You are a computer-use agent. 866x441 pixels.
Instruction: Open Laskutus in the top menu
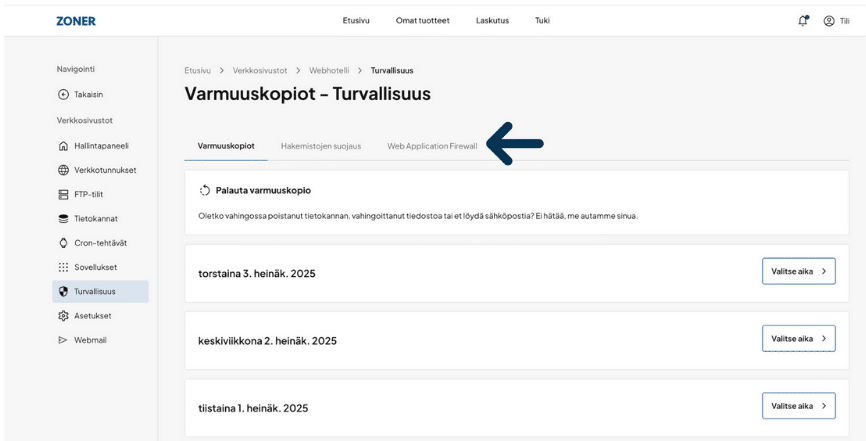(x=491, y=20)
